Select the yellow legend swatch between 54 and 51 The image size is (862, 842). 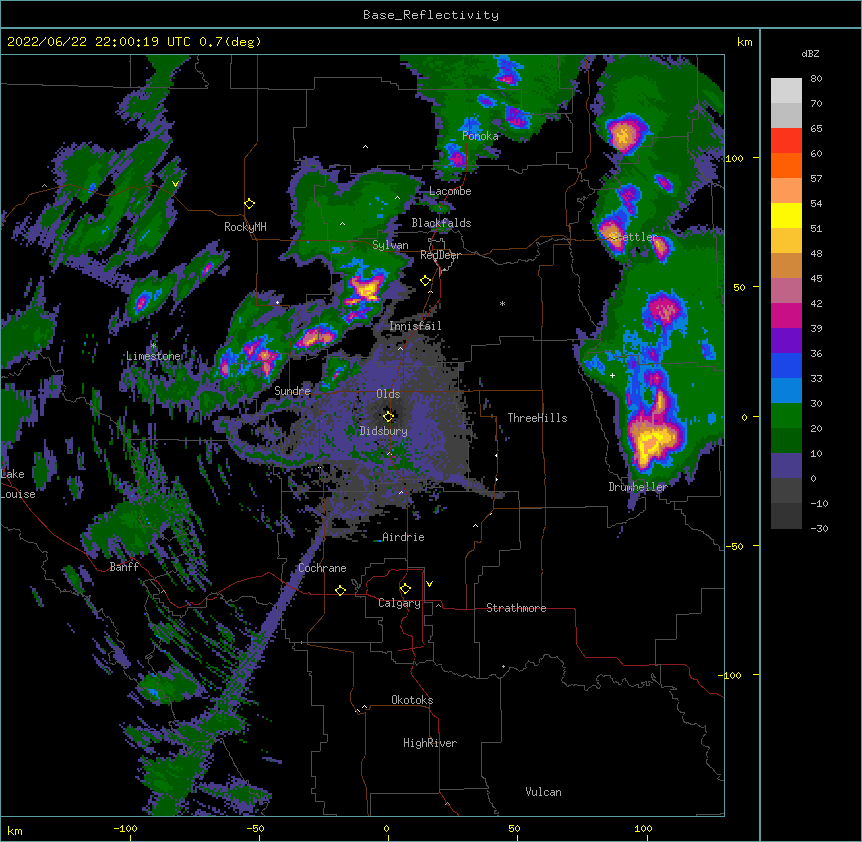pyautogui.click(x=786, y=215)
